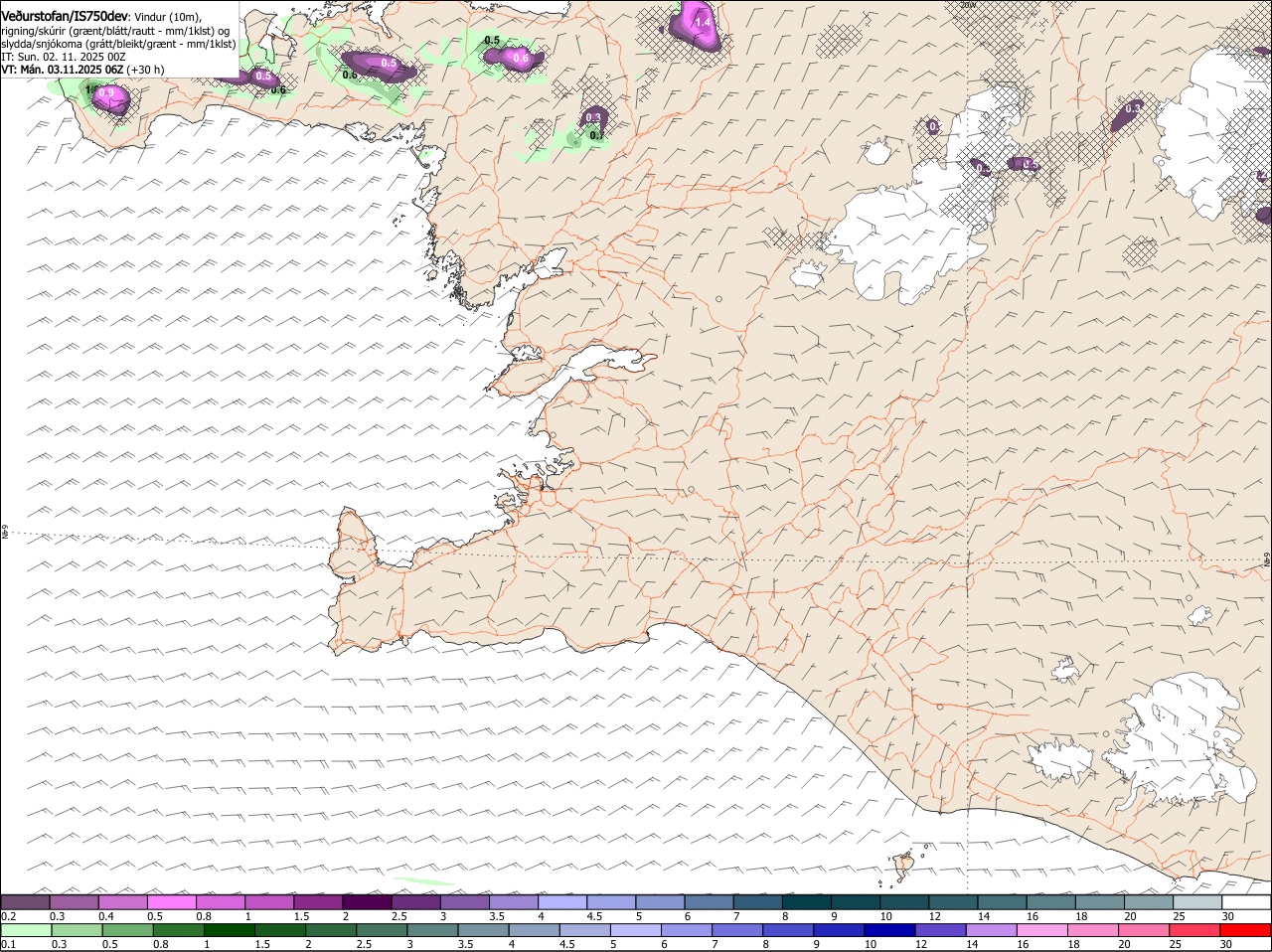This screenshot has width=1272, height=952.
Task: Pick the bright pink legend swatch between 0.5 and 0.8
Action: [172, 902]
